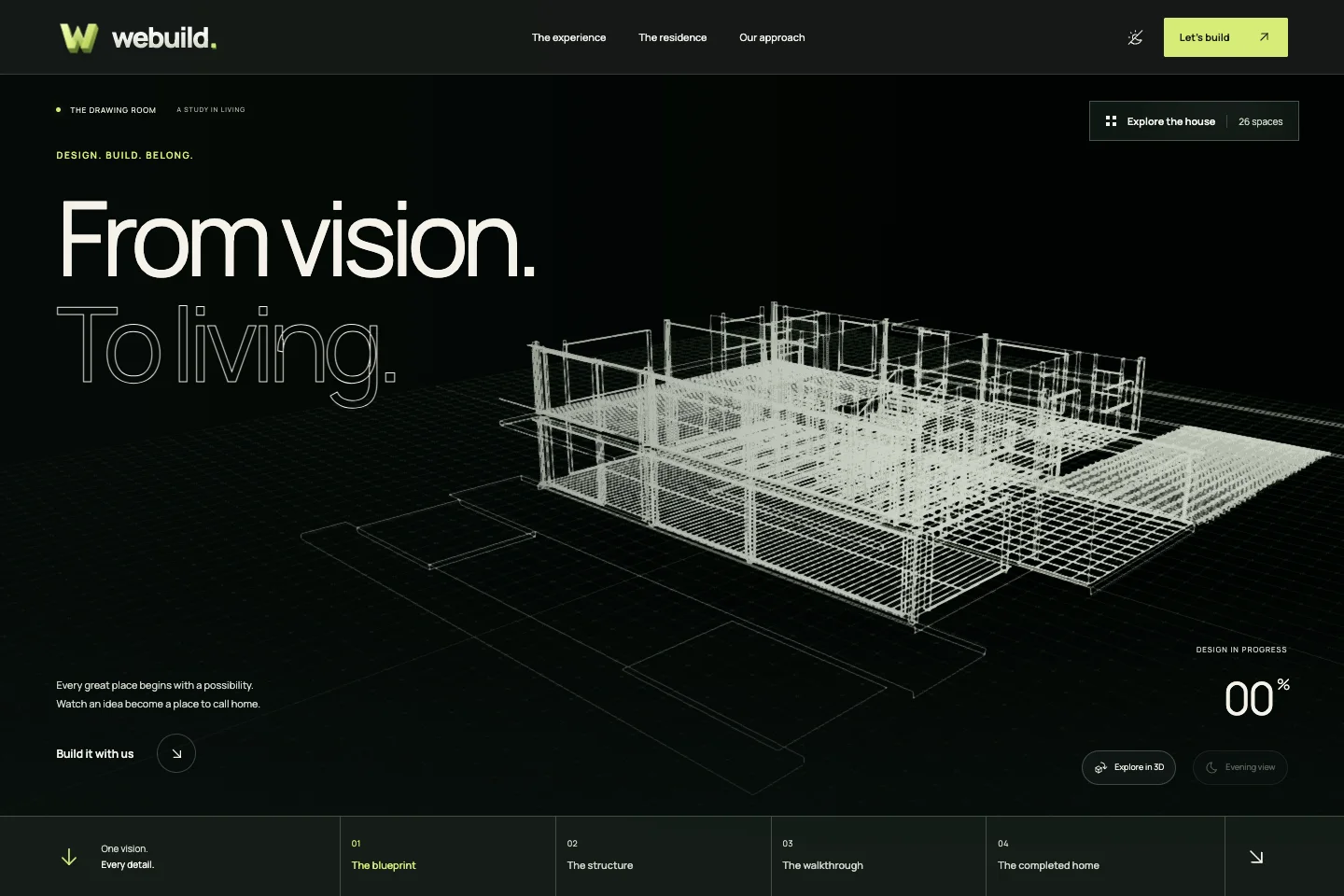
Task: Toggle the Evening view button
Action: pyautogui.click(x=1240, y=767)
